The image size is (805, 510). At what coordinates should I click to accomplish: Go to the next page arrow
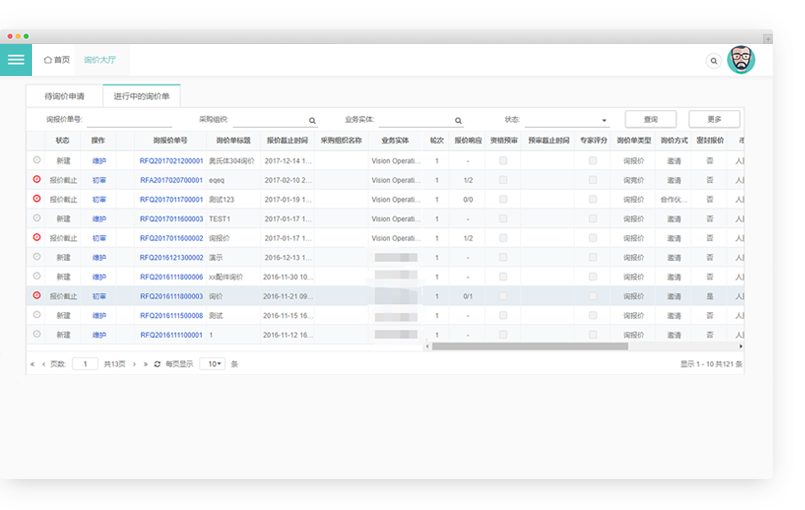click(134, 364)
